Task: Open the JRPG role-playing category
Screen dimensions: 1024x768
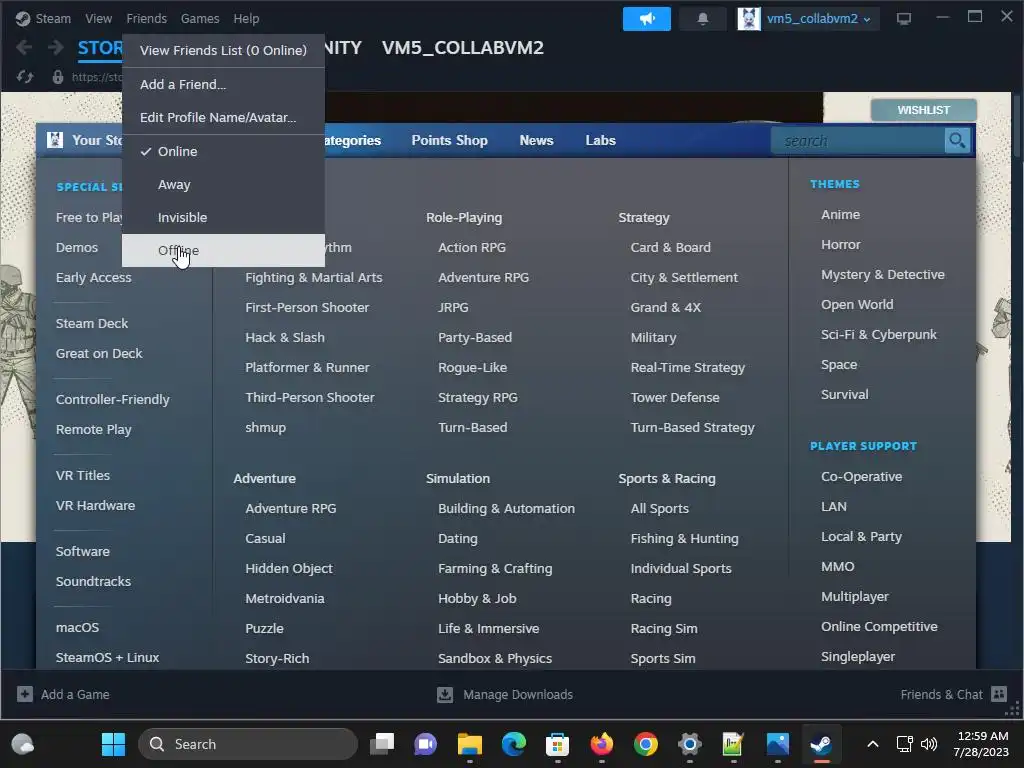Action: 453,307
